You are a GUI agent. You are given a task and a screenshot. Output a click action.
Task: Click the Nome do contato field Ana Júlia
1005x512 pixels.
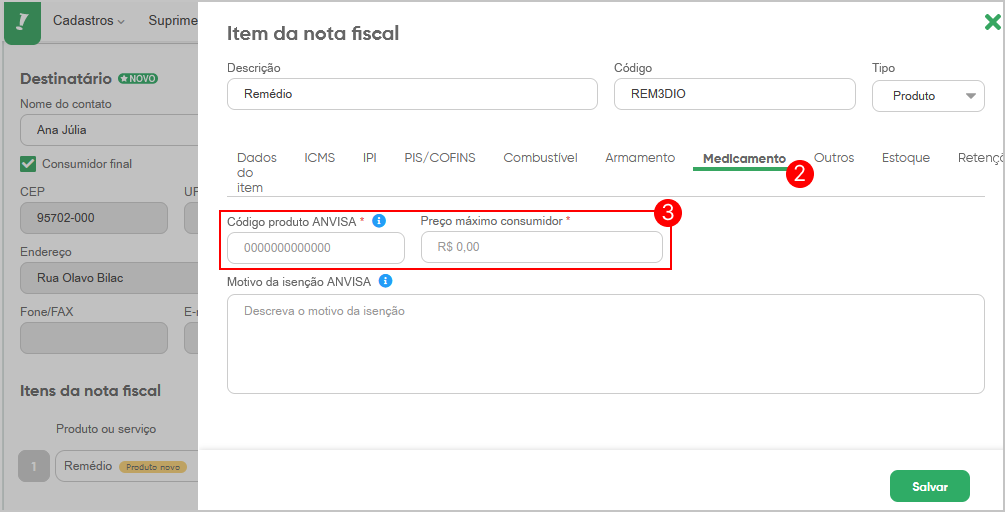click(109, 130)
